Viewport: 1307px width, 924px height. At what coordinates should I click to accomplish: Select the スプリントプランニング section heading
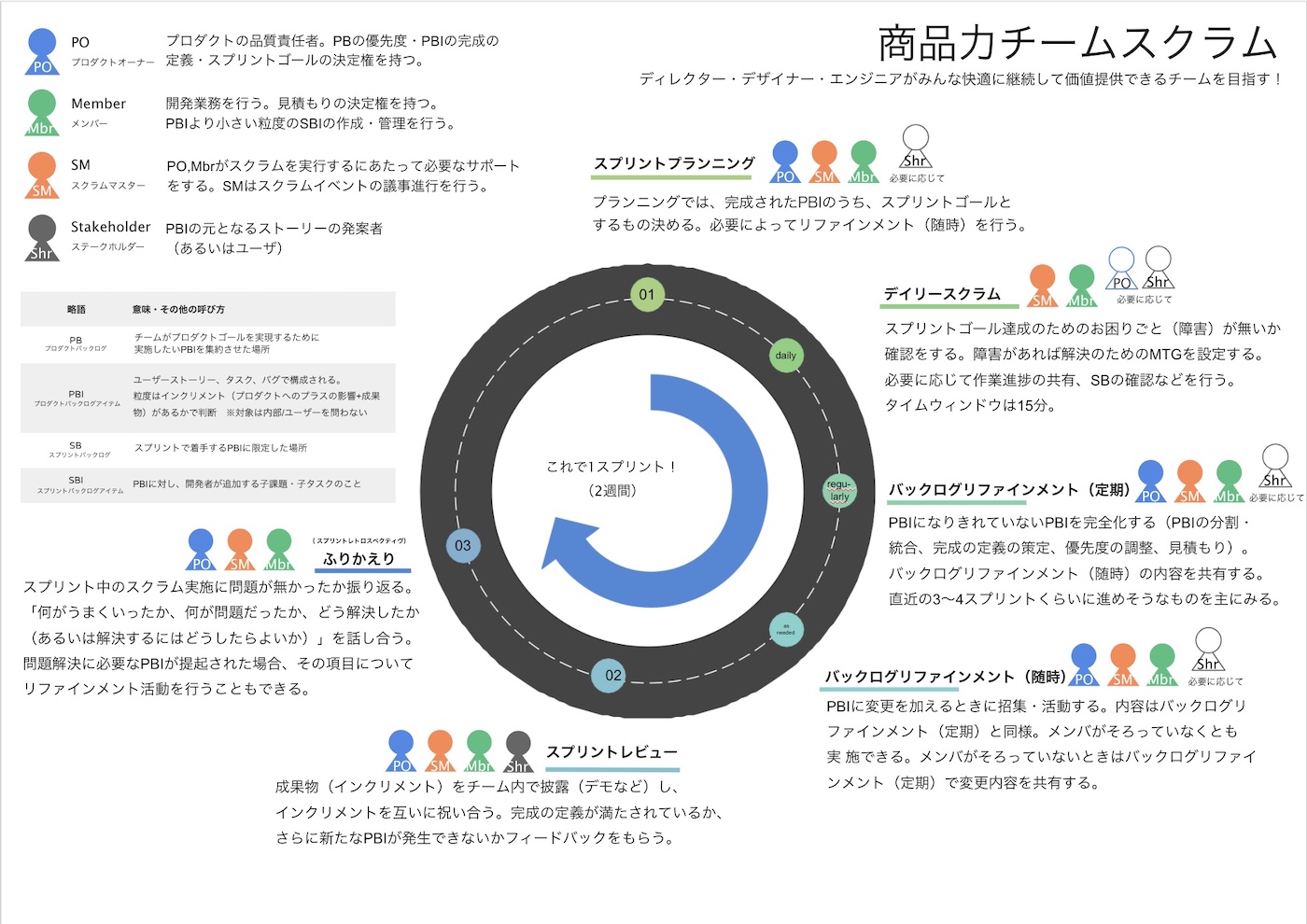coord(672,163)
